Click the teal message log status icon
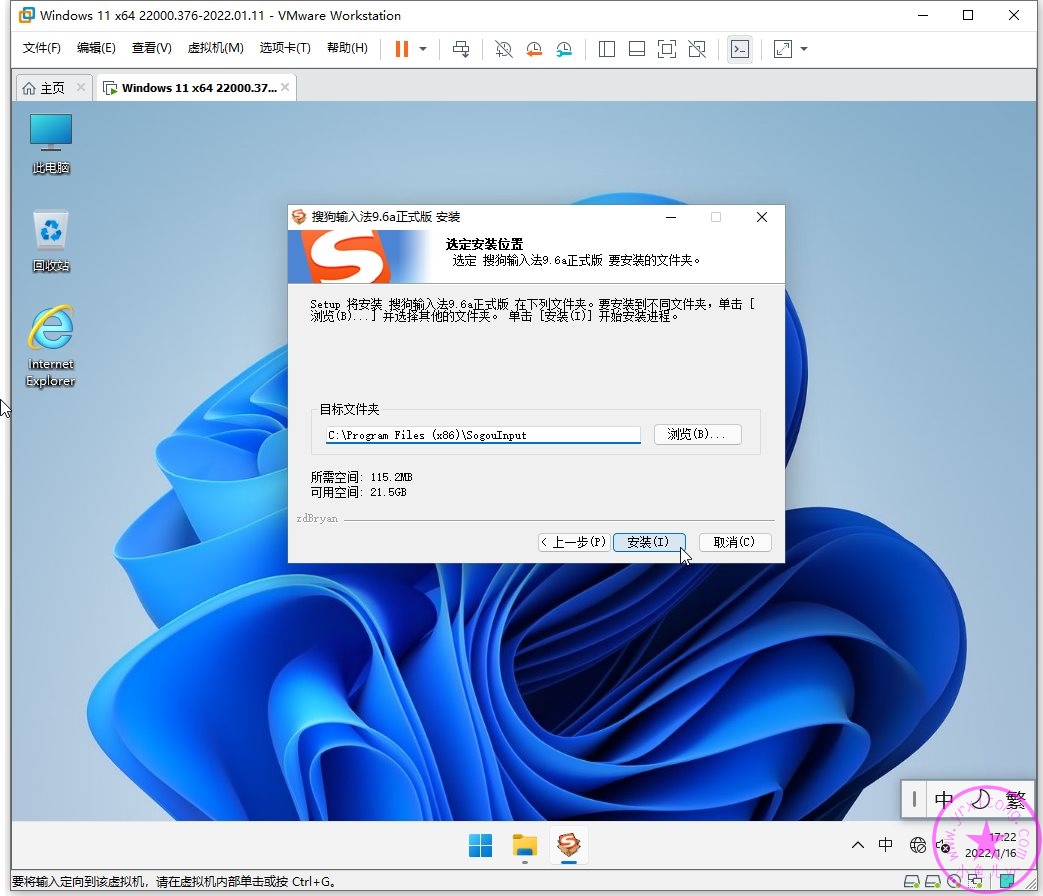Image resolution: width=1043 pixels, height=896 pixels. (x=1007, y=881)
